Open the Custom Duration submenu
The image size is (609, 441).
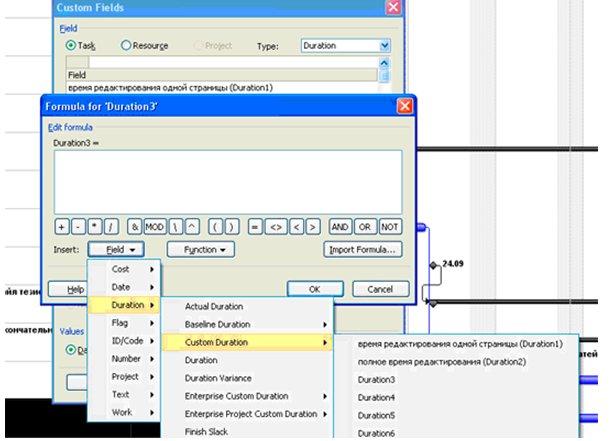click(x=247, y=342)
